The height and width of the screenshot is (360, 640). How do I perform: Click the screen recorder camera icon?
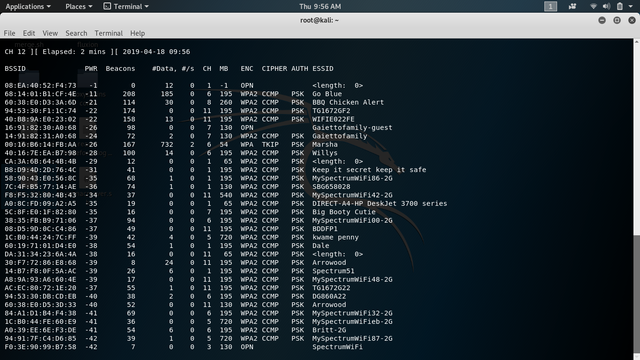[x=572, y=6]
